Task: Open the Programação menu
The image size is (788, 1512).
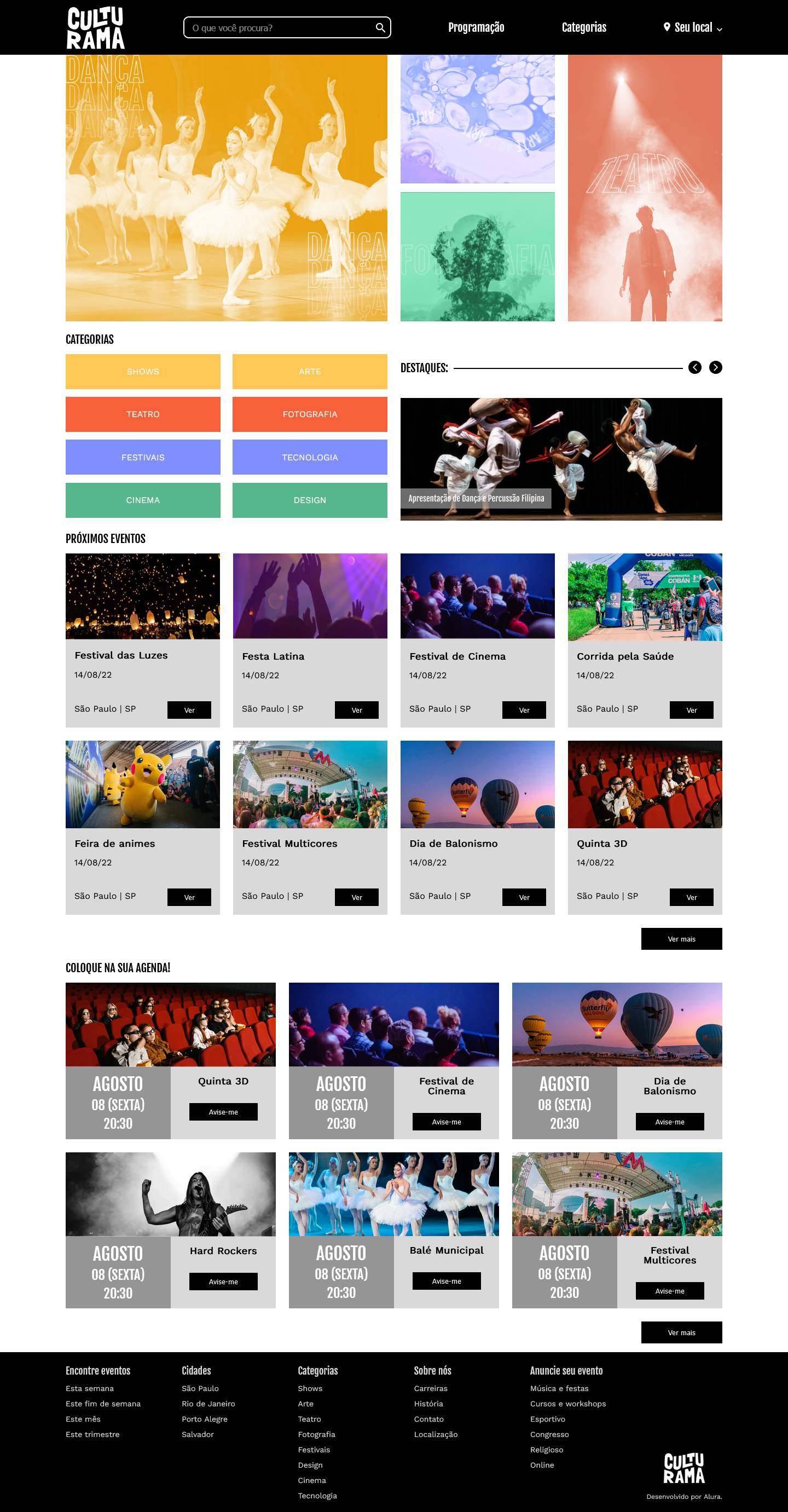Action: coord(476,27)
